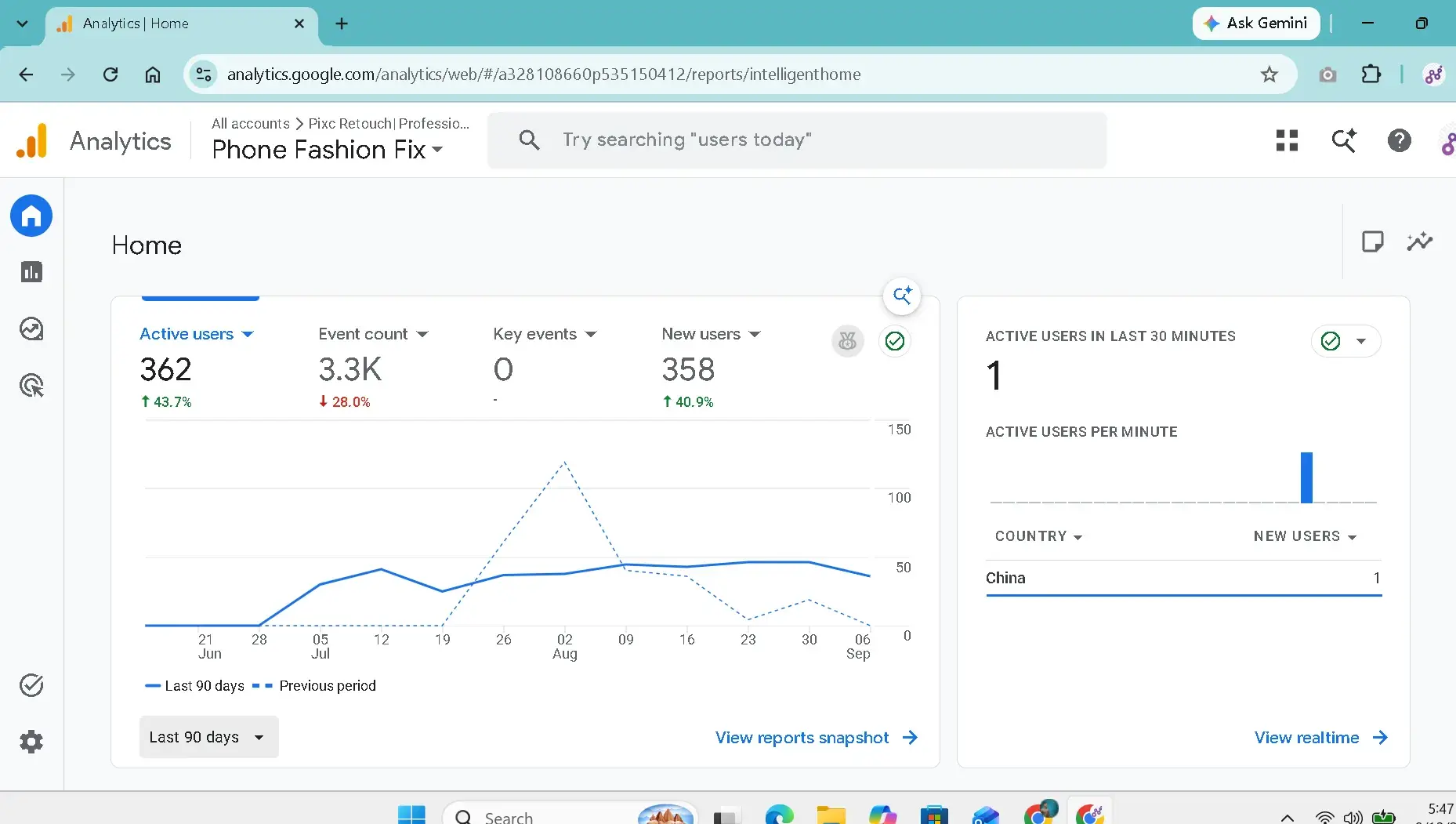Open View reports snapshot link

pos(816,738)
